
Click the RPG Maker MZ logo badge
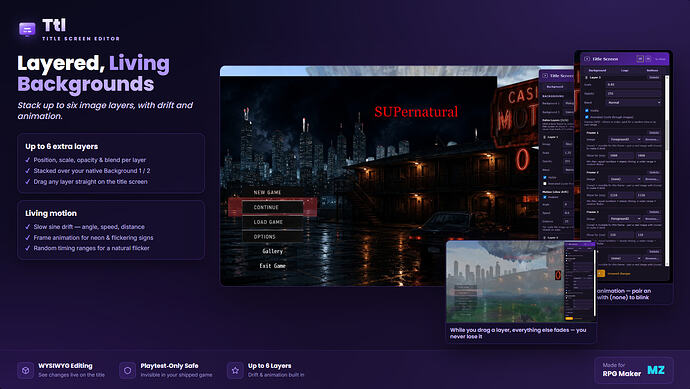[x=634, y=371]
